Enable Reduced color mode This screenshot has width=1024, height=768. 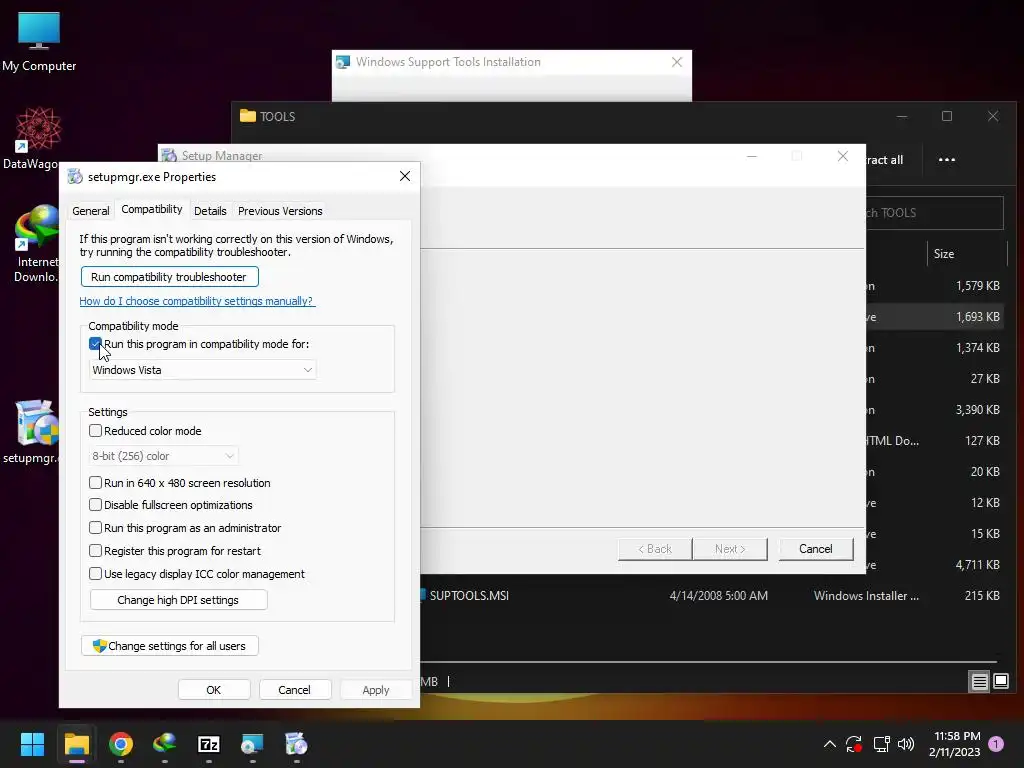(95, 431)
